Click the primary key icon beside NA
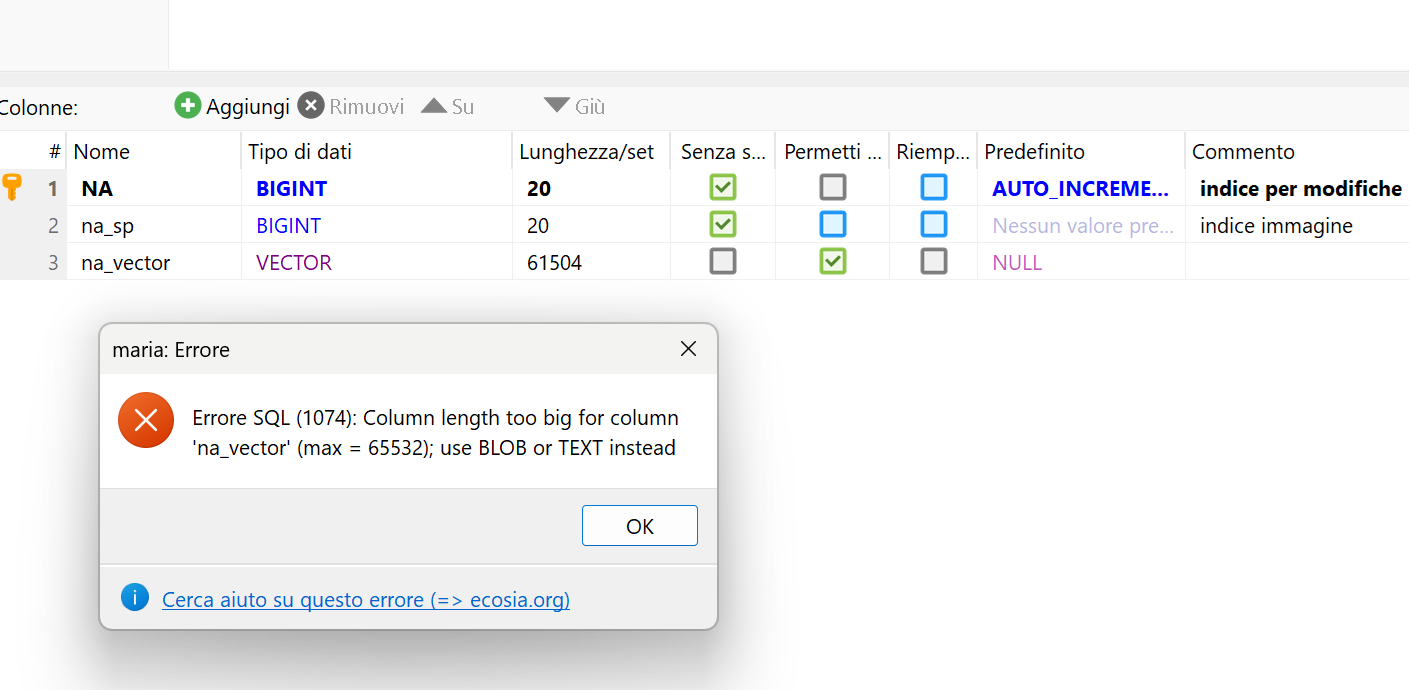The height and width of the screenshot is (690, 1409). click(12, 187)
